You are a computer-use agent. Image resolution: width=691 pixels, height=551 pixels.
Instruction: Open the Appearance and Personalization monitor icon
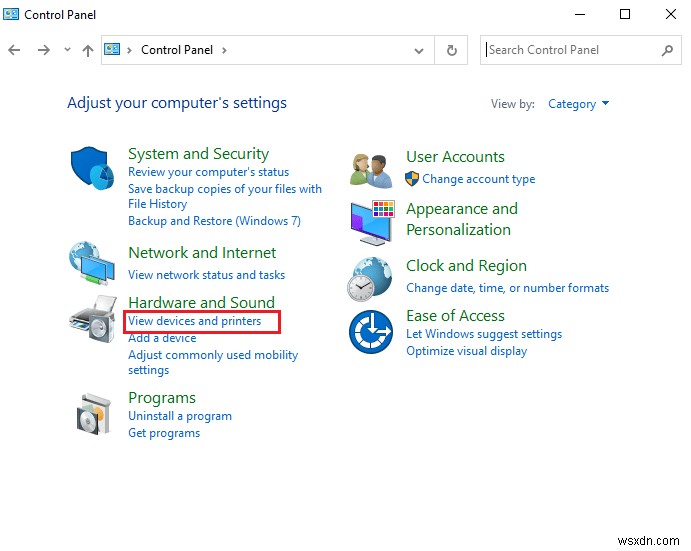pyautogui.click(x=372, y=223)
